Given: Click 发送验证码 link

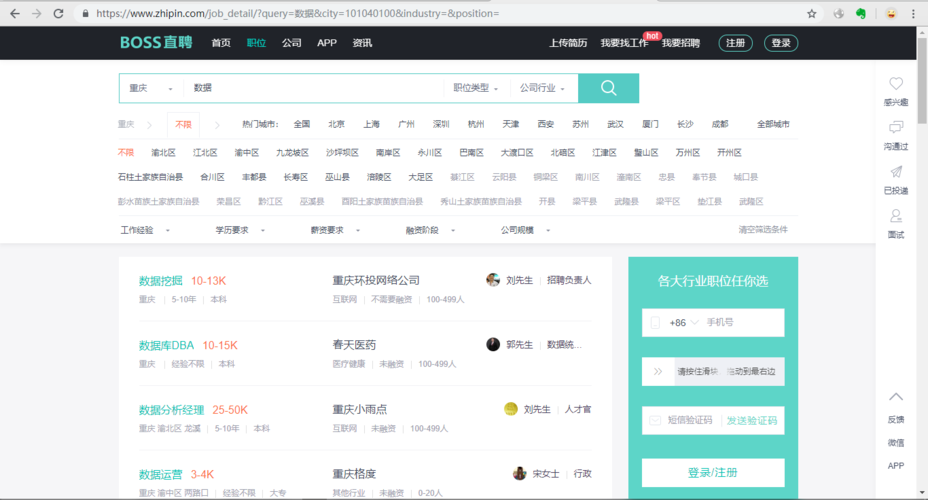Looking at the screenshot, I should 752,421.
